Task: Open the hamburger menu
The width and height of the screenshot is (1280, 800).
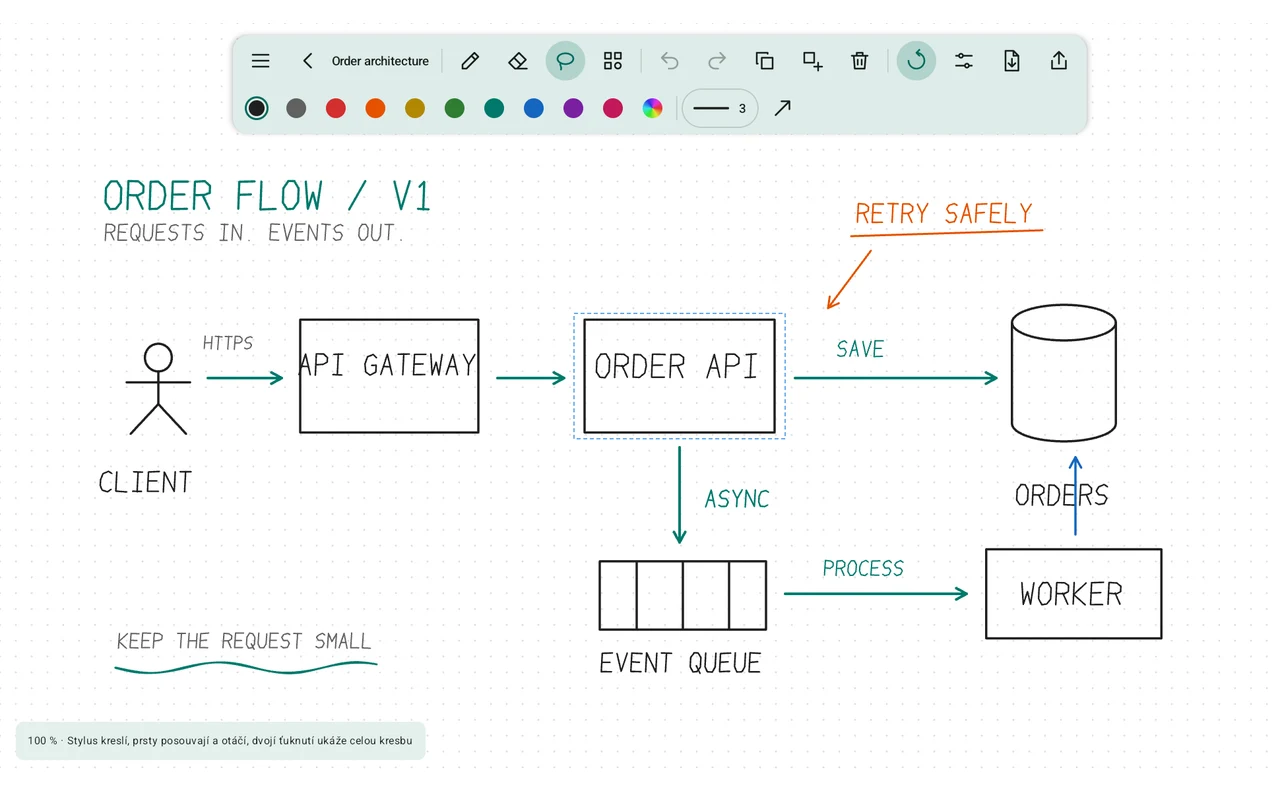Action: (260, 61)
